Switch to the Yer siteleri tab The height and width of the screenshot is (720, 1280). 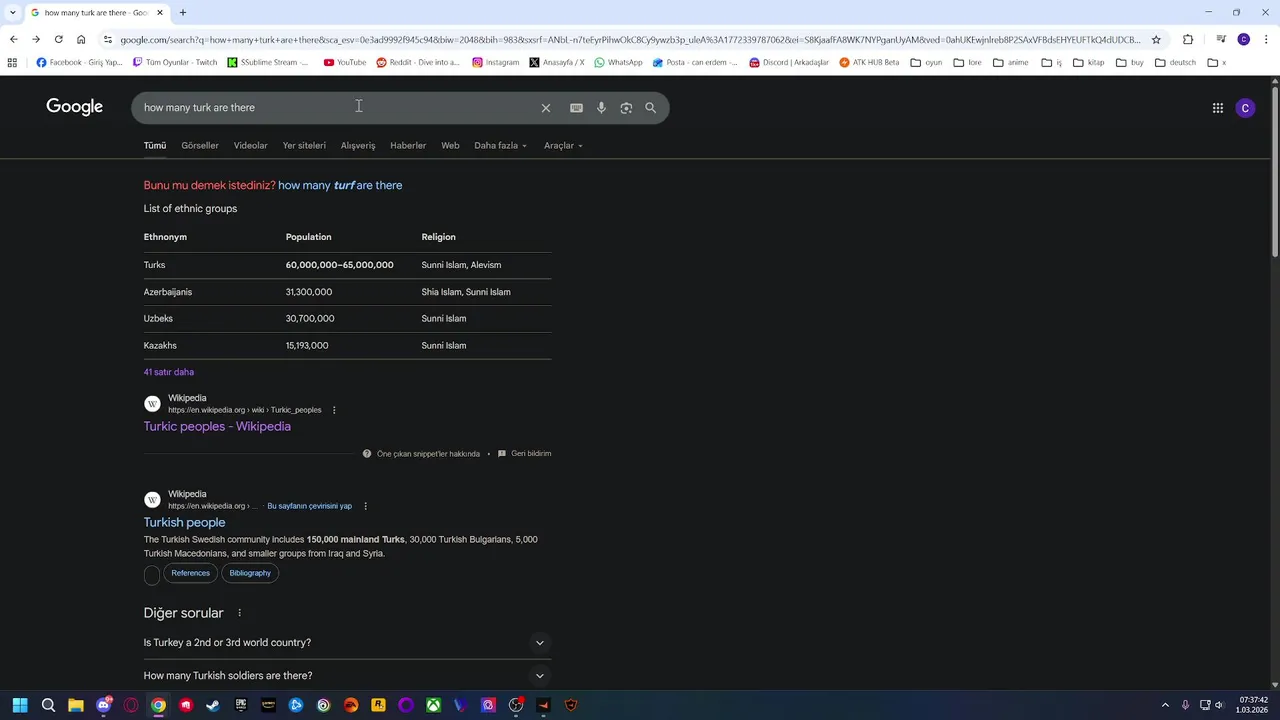tap(304, 146)
